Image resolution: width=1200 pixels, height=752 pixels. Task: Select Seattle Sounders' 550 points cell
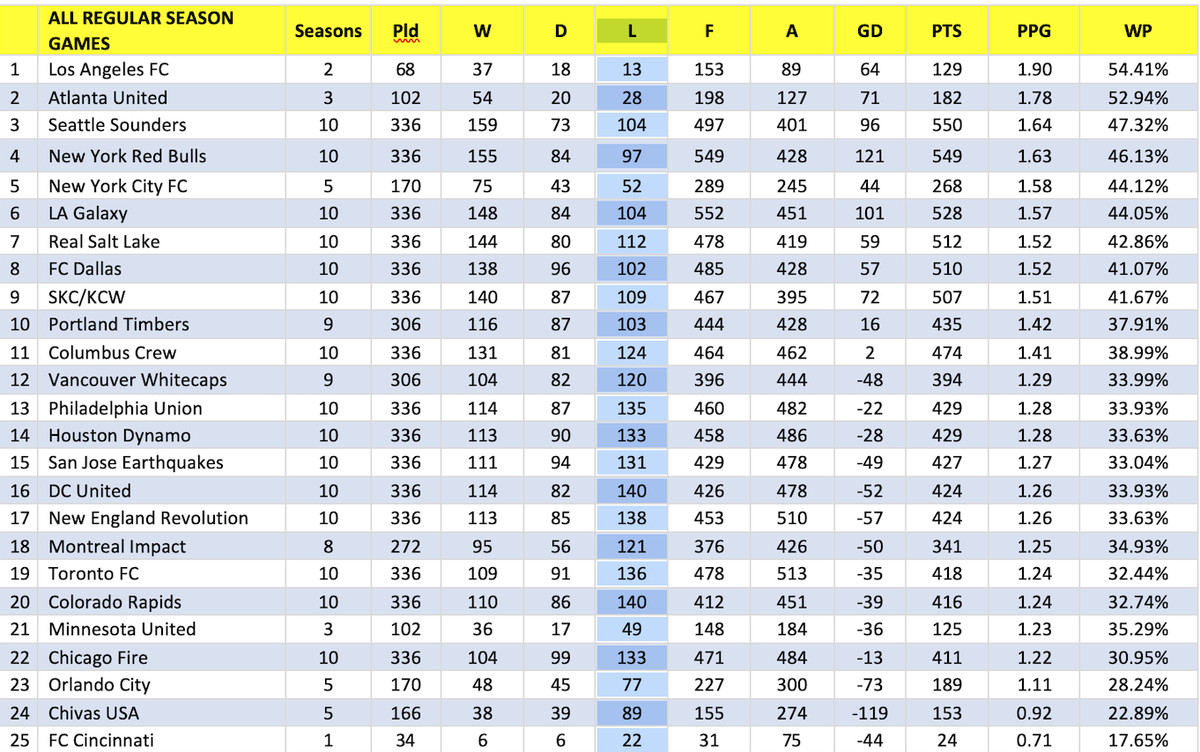[946, 125]
